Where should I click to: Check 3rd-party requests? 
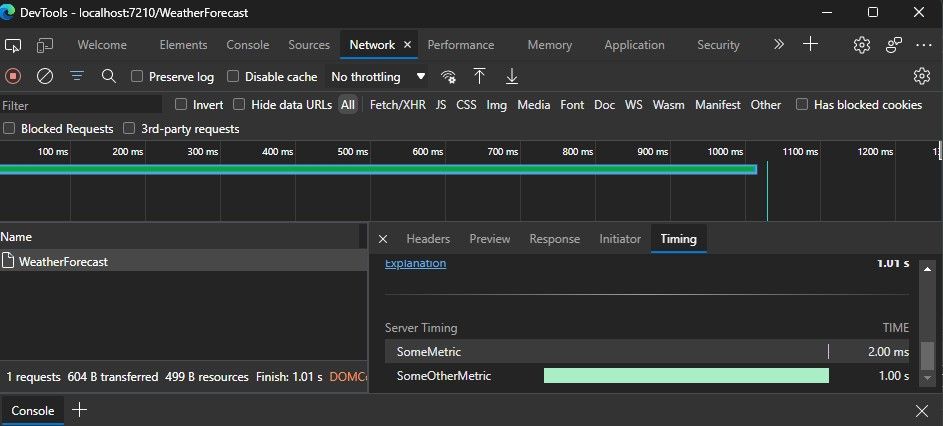coord(129,128)
